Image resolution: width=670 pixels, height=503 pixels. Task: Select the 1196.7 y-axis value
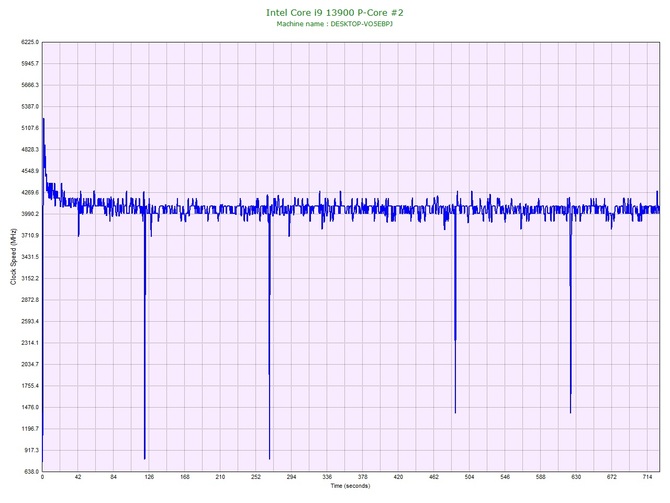tap(30, 429)
